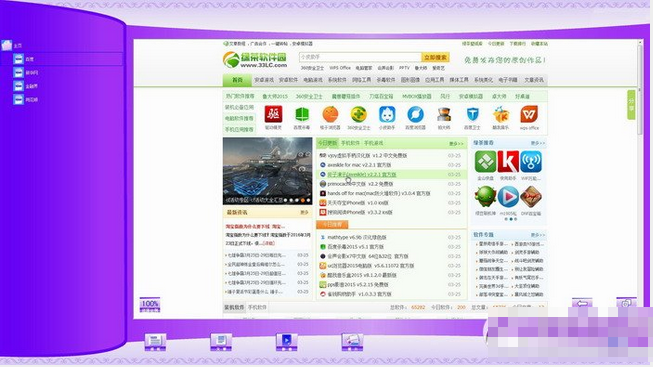The height and width of the screenshot is (367, 653).
Task: Open 'avmkle for mac v2.2.1' list entry
Action: 359,165
